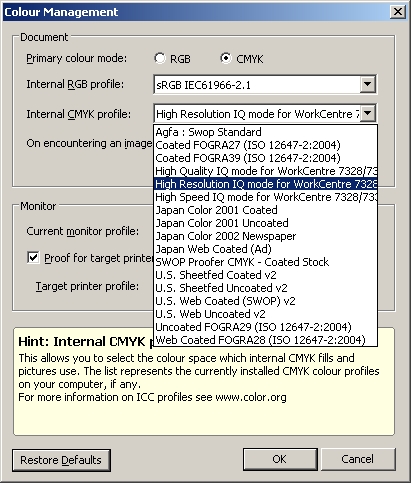411x483 pixels.
Task: Pick High Speed IQ mode for WorkCentre
Action: pos(265,197)
